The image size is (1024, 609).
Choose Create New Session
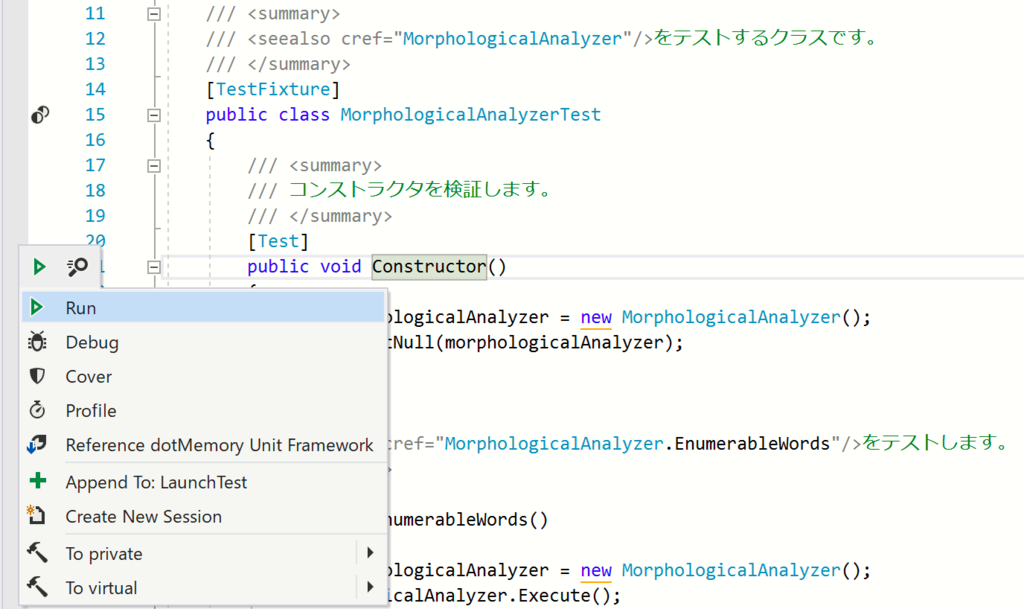(x=204, y=516)
